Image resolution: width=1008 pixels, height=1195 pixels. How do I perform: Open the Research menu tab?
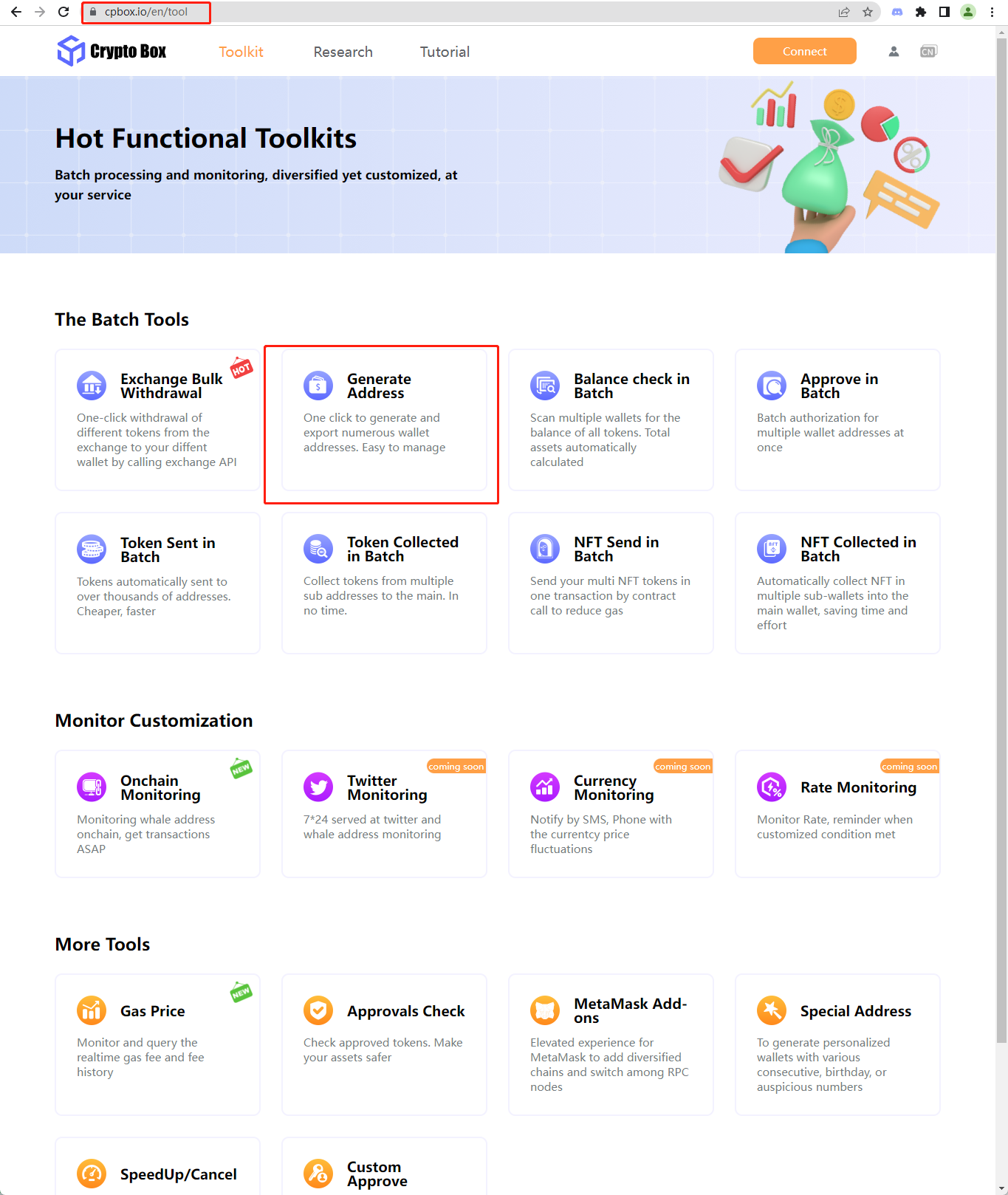click(343, 52)
